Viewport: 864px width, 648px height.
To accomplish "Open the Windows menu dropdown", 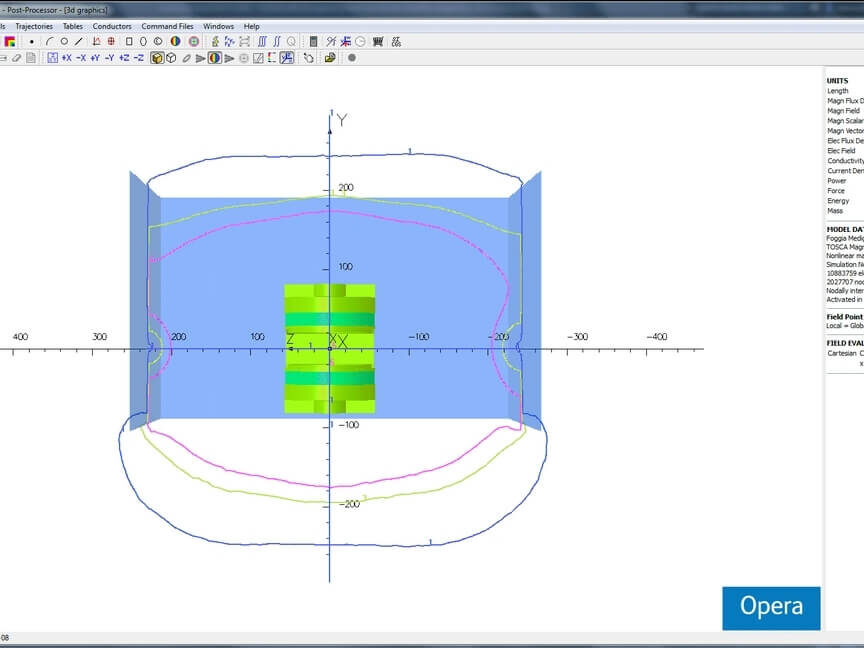I will coord(218,27).
